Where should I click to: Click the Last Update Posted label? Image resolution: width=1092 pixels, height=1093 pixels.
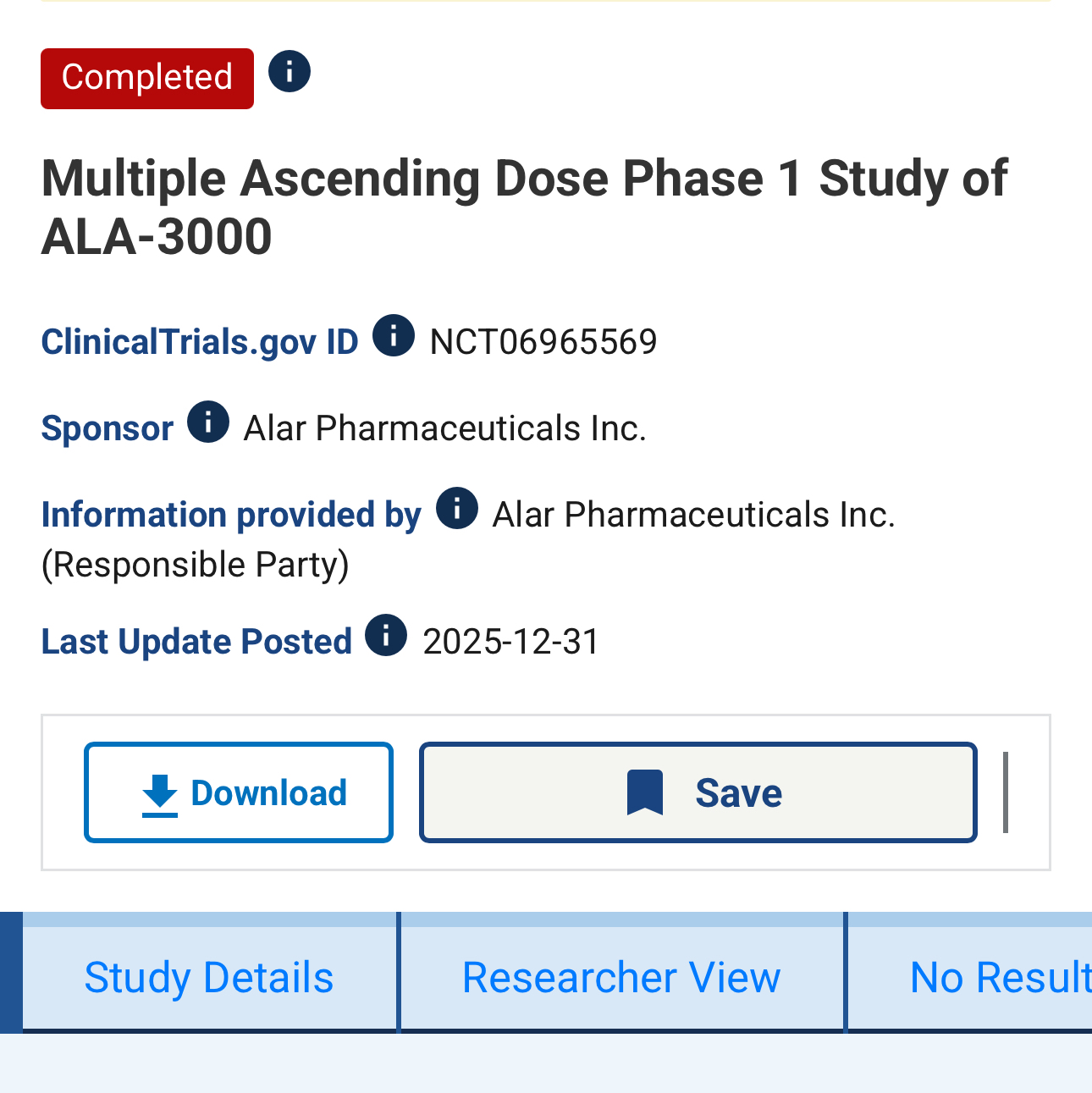(196, 642)
